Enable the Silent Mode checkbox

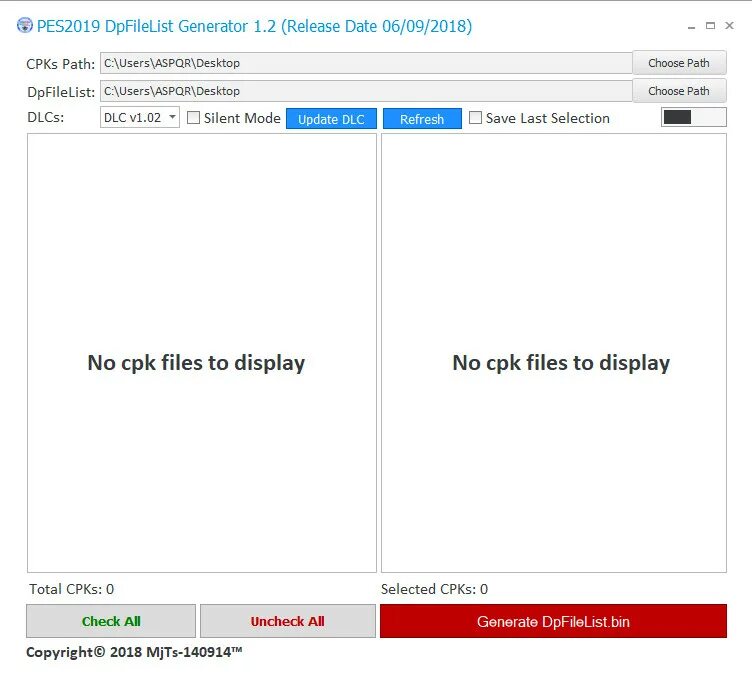pyautogui.click(x=193, y=118)
